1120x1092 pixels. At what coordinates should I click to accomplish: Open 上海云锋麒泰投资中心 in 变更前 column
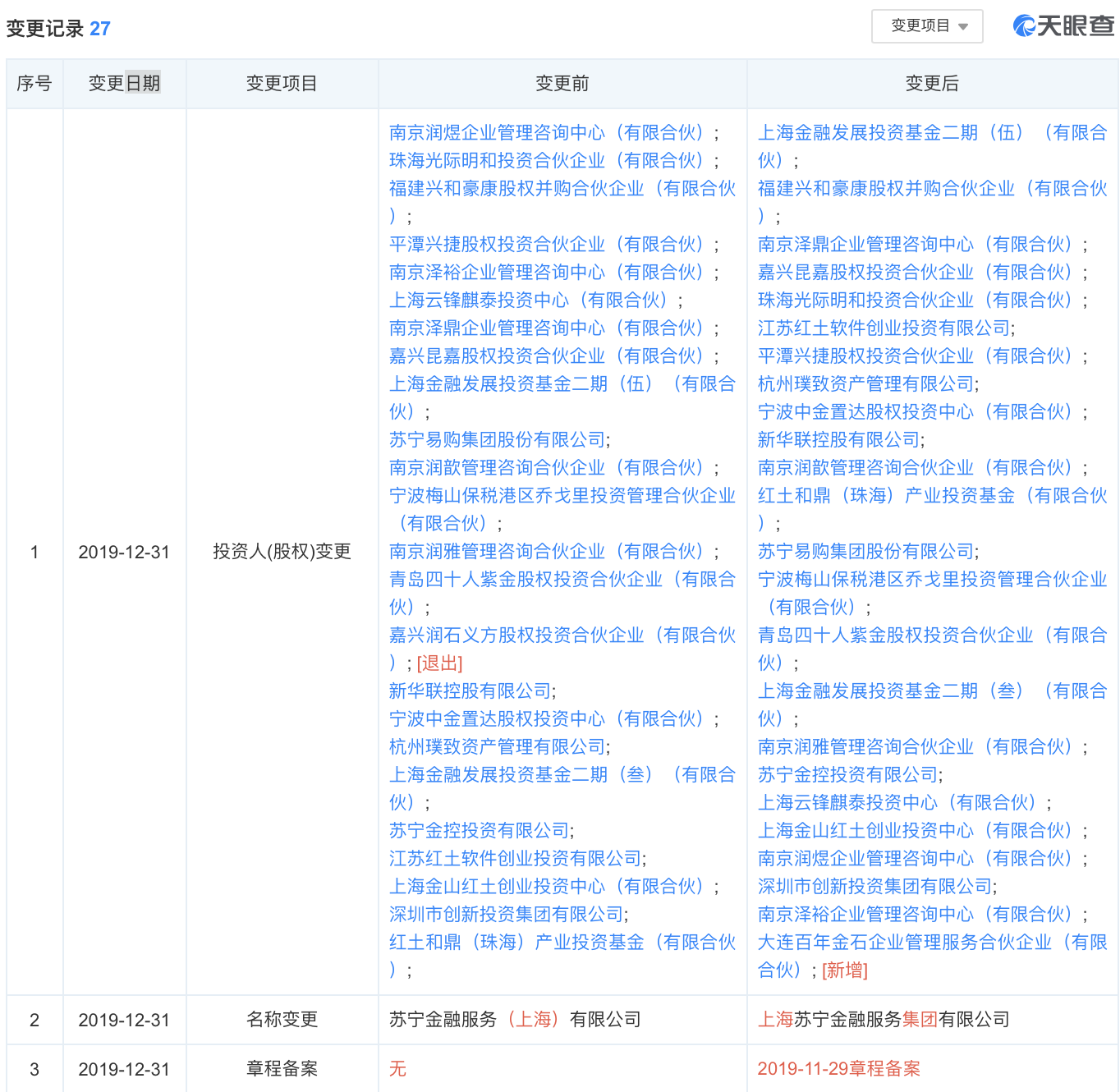click(532, 301)
